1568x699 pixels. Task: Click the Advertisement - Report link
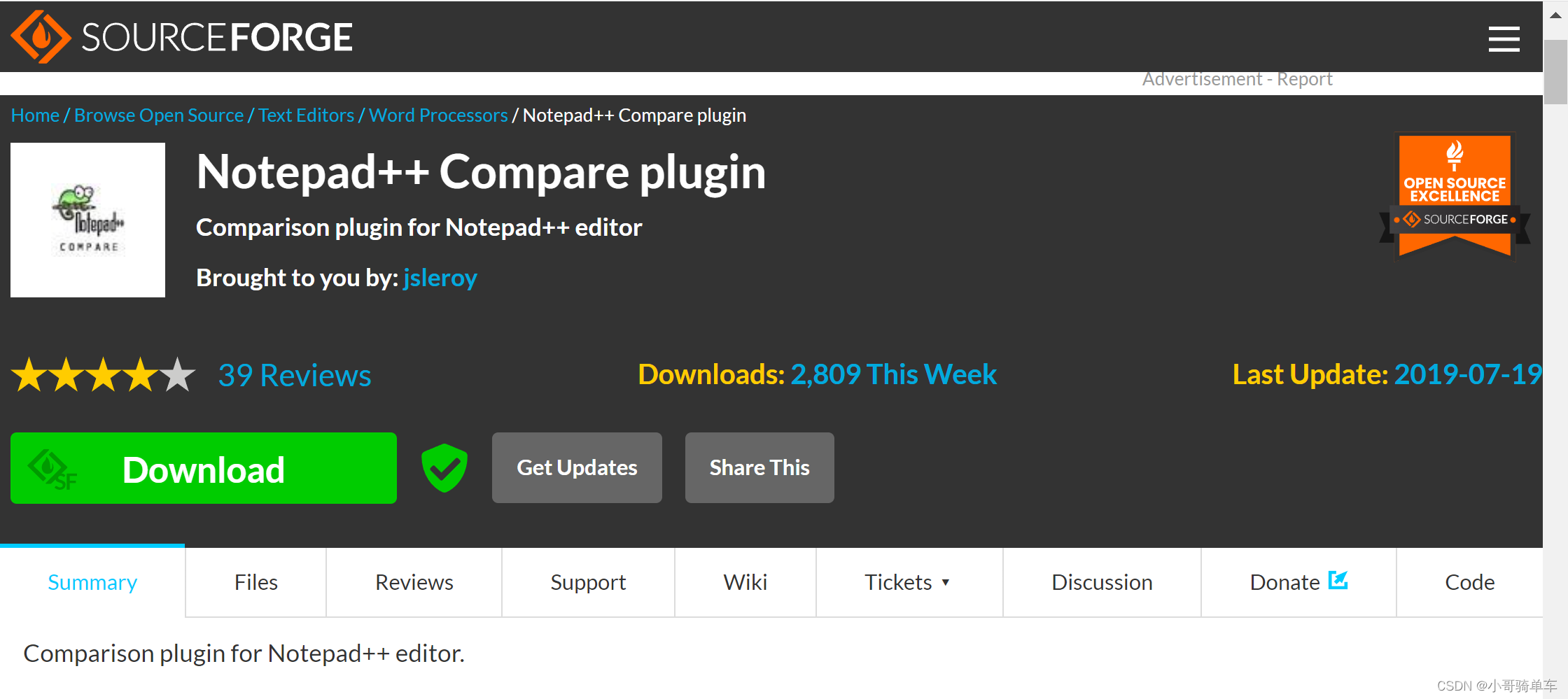pyautogui.click(x=1237, y=79)
